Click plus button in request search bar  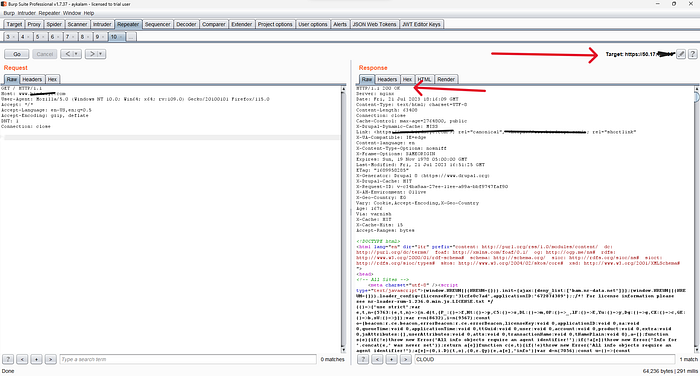37,359
